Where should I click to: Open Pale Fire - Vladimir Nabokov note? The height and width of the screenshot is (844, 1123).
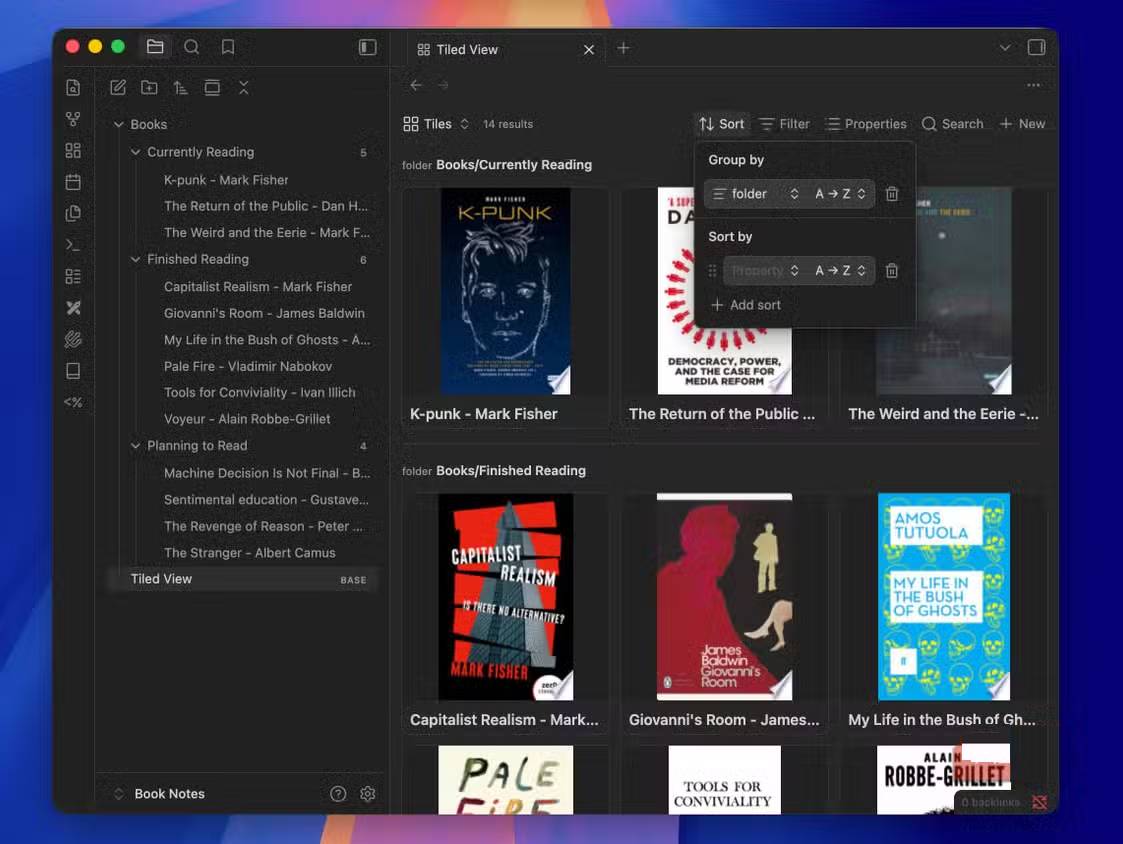(247, 366)
